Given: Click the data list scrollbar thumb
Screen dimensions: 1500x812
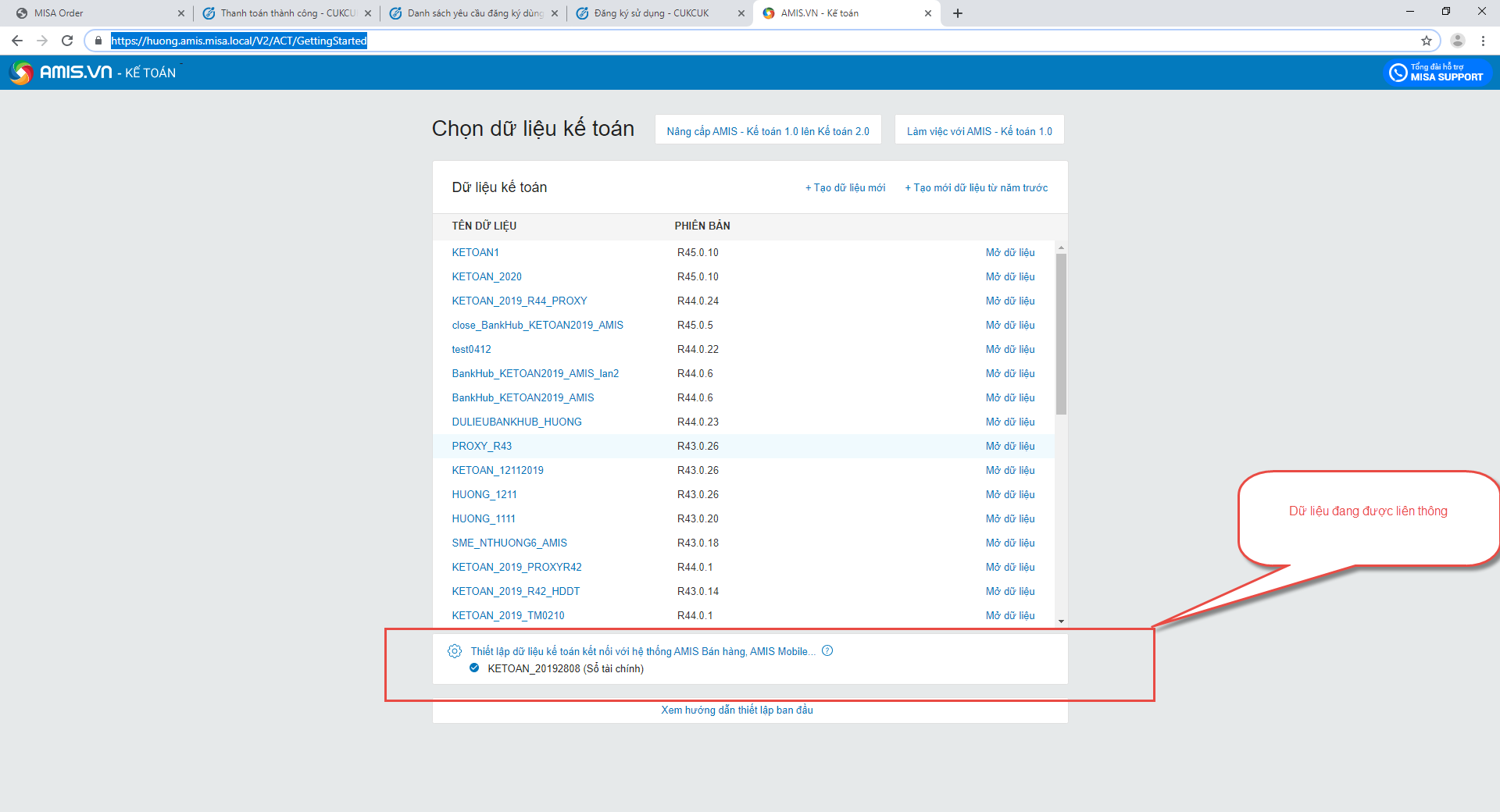Looking at the screenshot, I should coord(1061,333).
